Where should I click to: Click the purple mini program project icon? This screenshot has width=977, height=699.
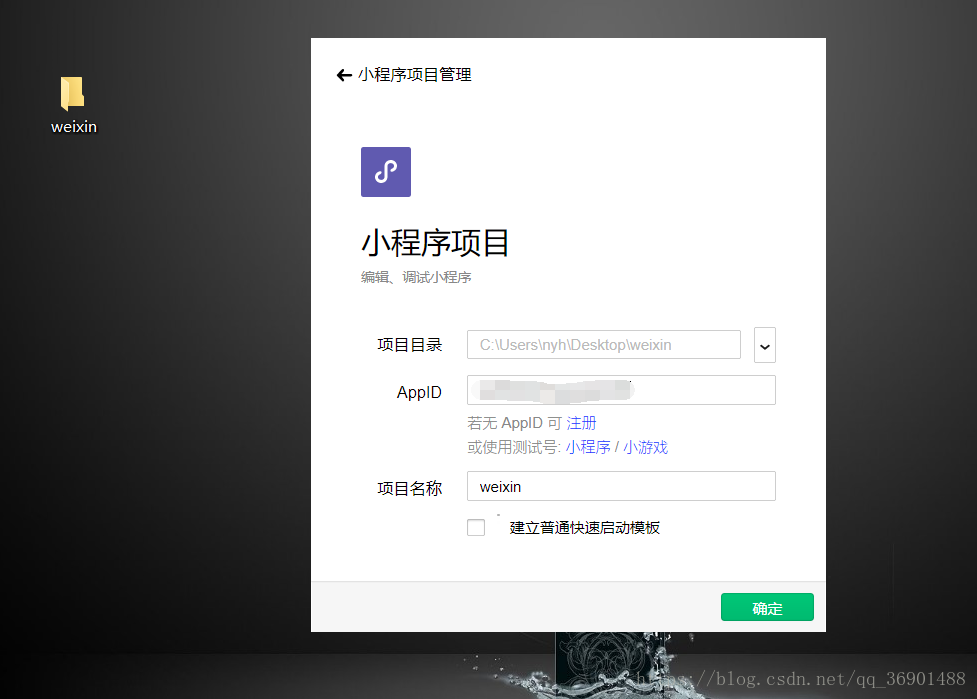click(x=386, y=172)
